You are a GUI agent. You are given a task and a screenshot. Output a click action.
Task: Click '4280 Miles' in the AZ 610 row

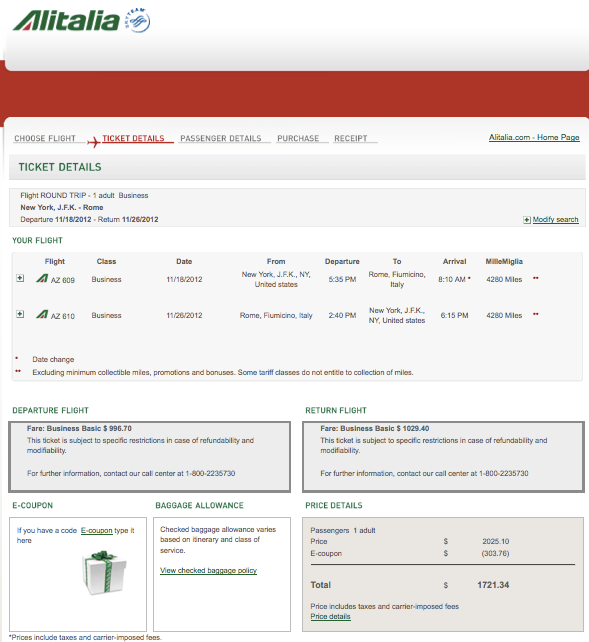(504, 315)
